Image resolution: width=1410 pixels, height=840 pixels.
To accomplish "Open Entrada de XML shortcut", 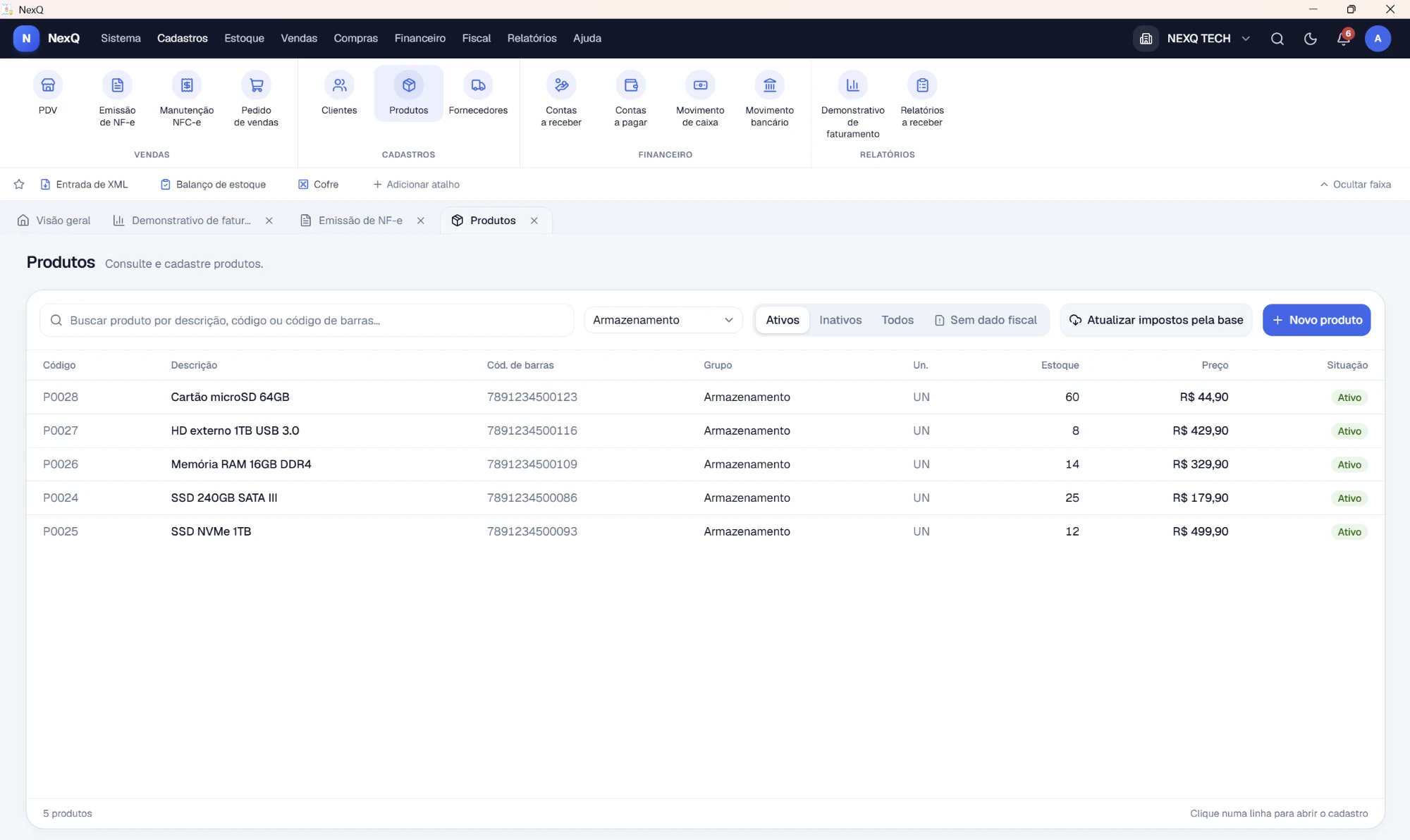I will pyautogui.click(x=84, y=185).
